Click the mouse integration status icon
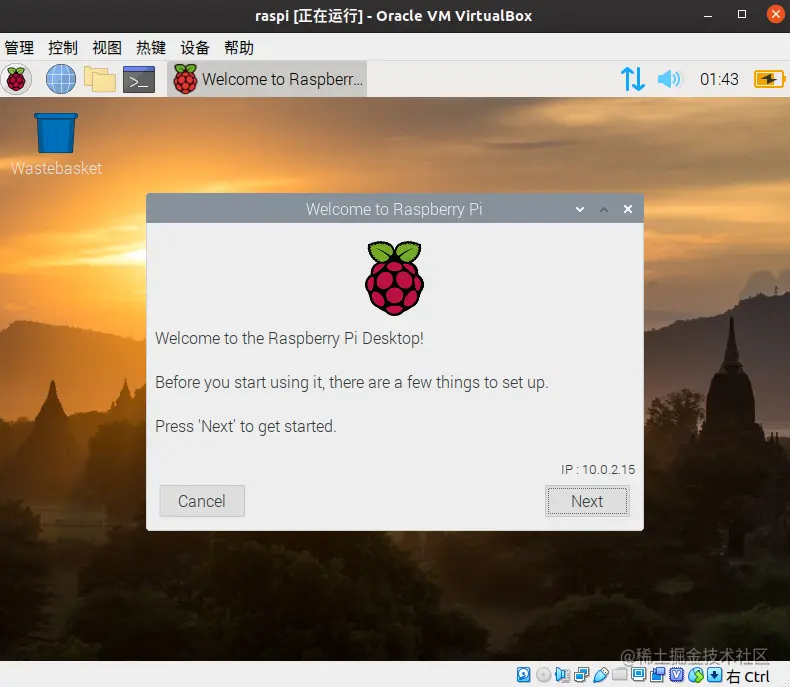 pyautogui.click(x=696, y=674)
